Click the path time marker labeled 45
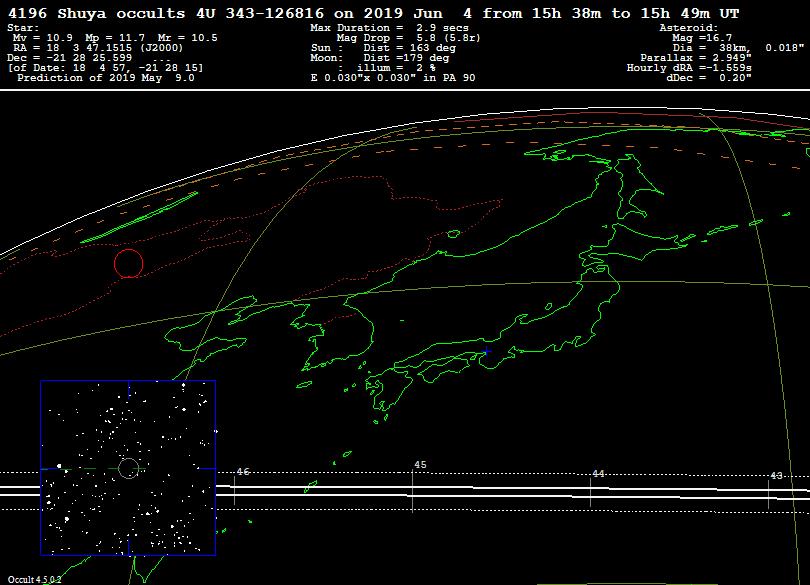 click(x=420, y=465)
